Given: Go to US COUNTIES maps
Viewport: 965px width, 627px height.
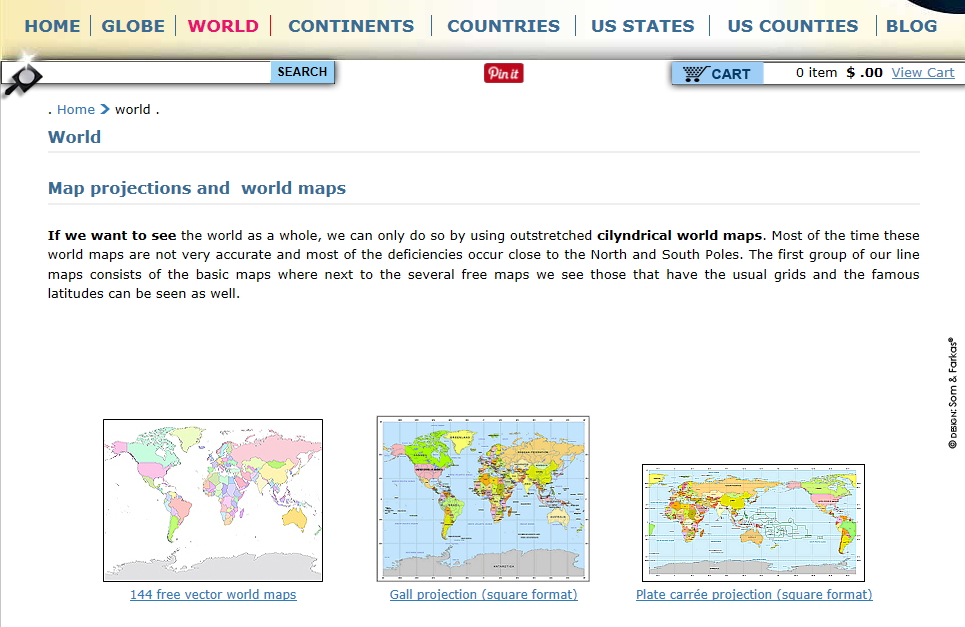Looking at the screenshot, I should click(792, 26).
